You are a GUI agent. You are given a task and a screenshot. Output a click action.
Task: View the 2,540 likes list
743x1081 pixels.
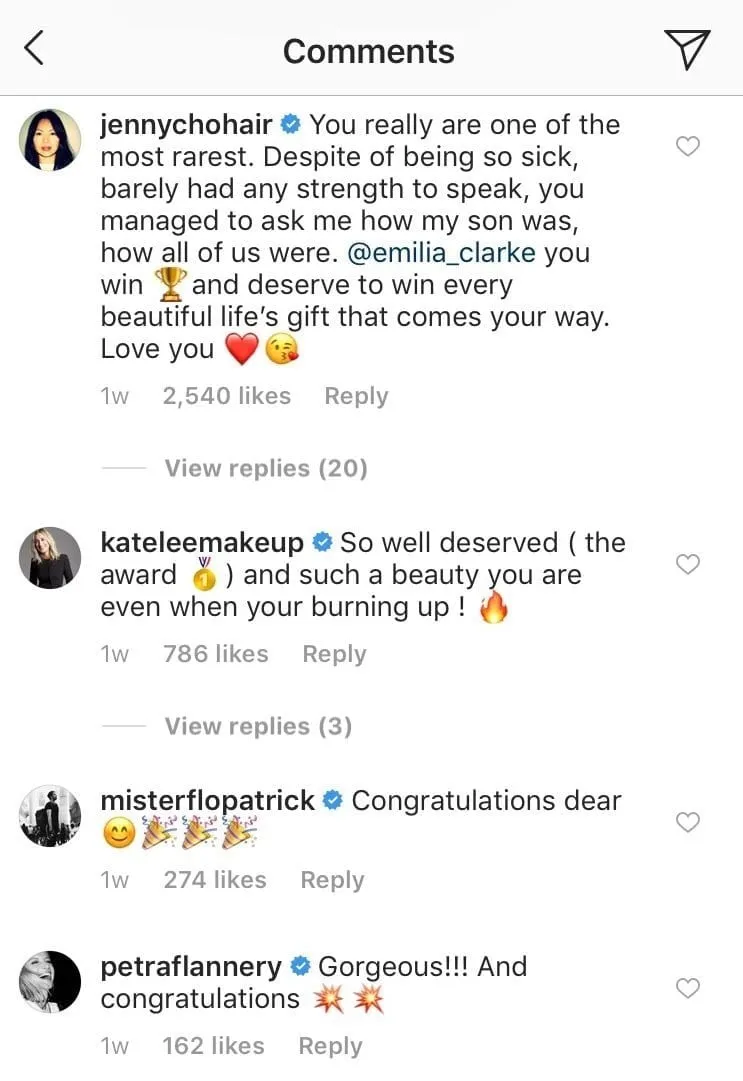point(226,396)
